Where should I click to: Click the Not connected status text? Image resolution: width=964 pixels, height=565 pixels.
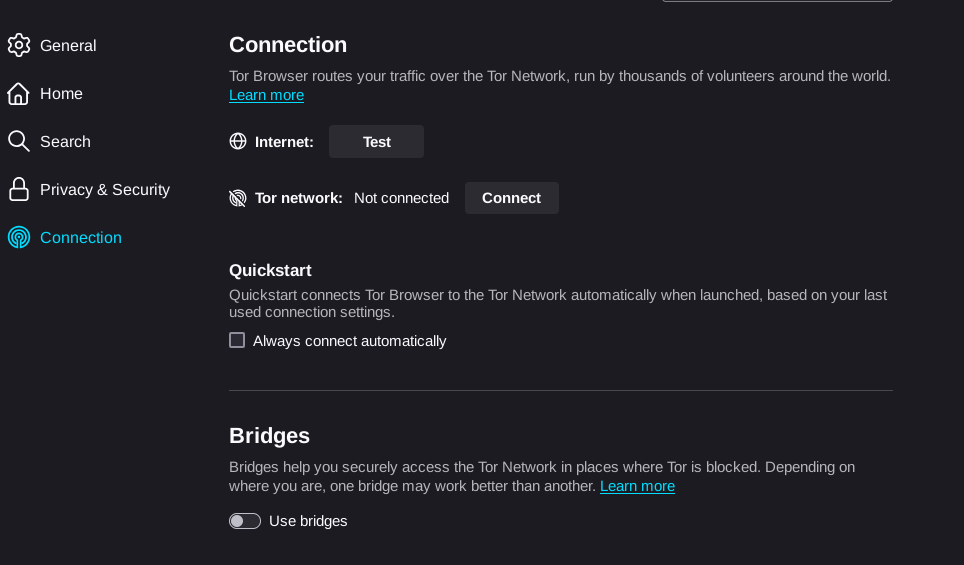coord(401,198)
